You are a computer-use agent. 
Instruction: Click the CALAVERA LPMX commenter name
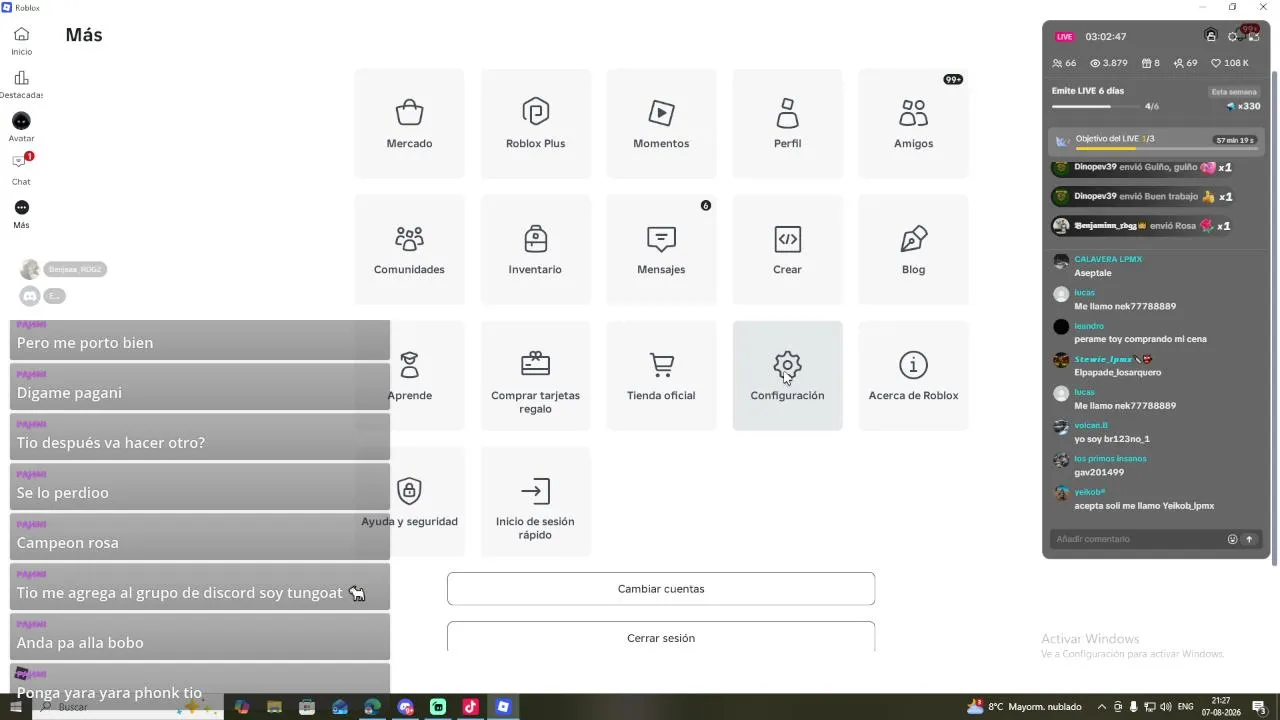pyautogui.click(x=1108, y=259)
